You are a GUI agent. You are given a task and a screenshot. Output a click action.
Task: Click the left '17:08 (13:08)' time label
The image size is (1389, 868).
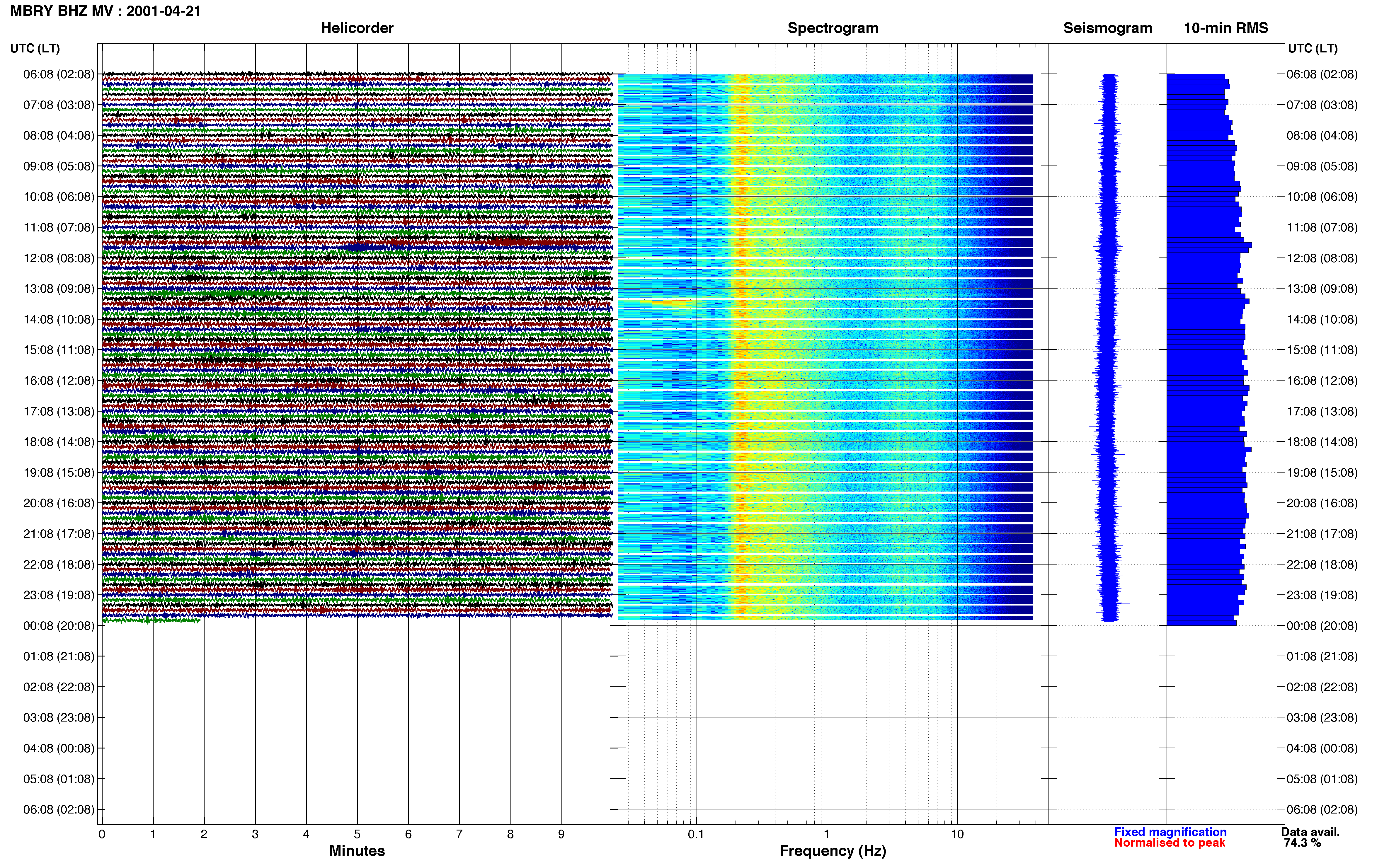59,411
